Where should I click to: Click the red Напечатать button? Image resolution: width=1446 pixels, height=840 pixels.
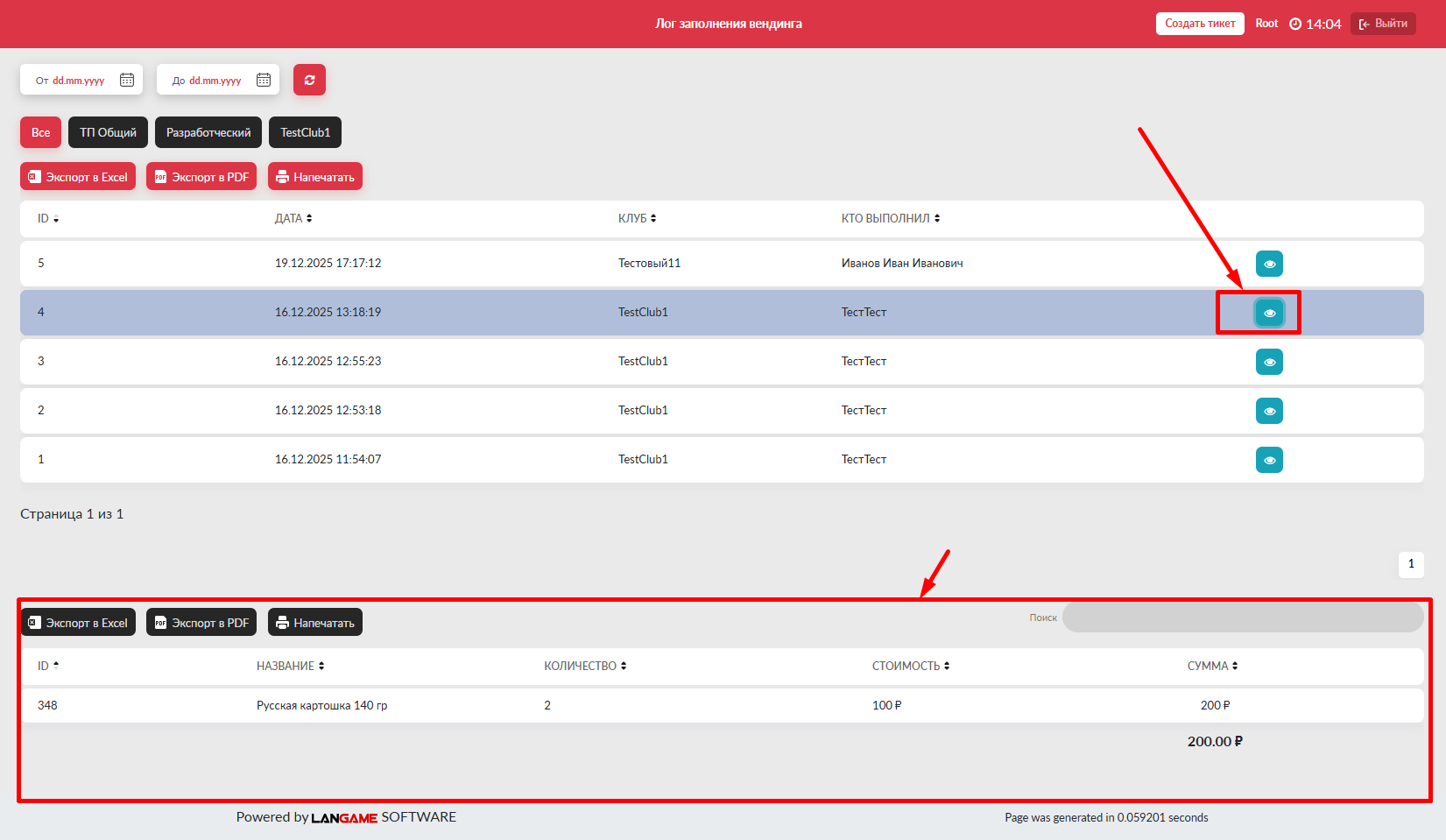[315, 177]
